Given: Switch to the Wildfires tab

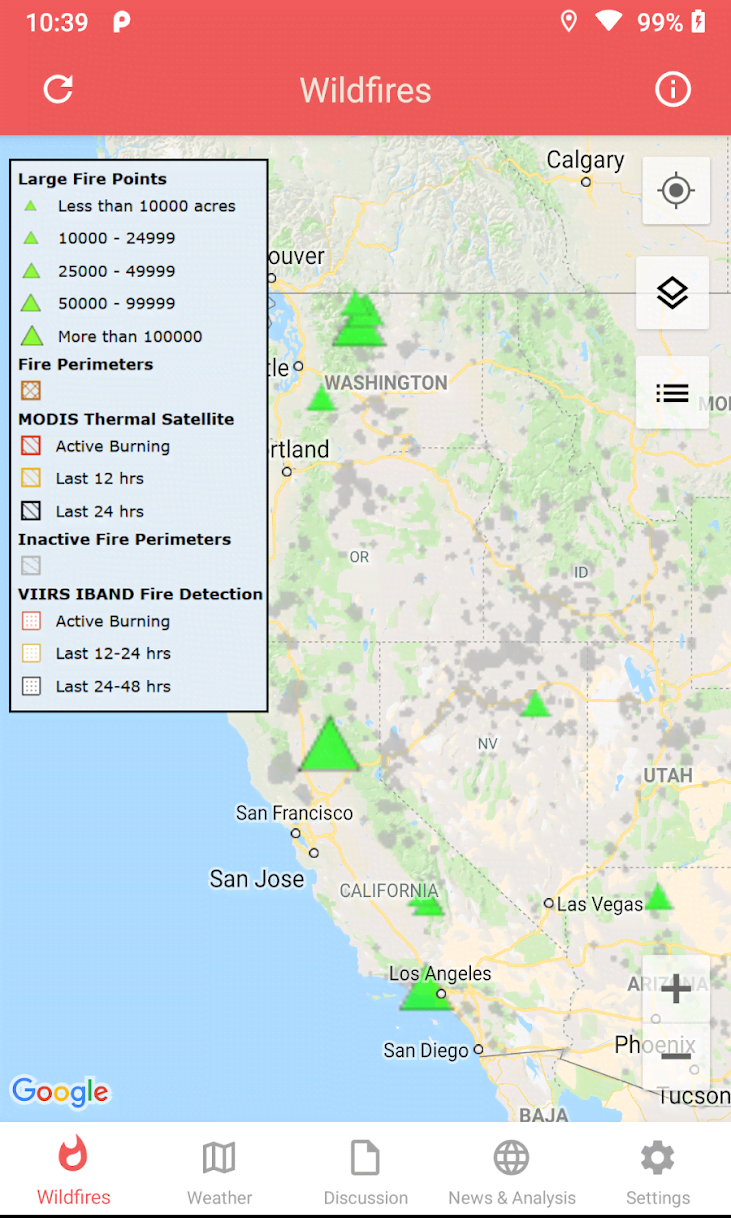Looking at the screenshot, I should coord(73,1170).
